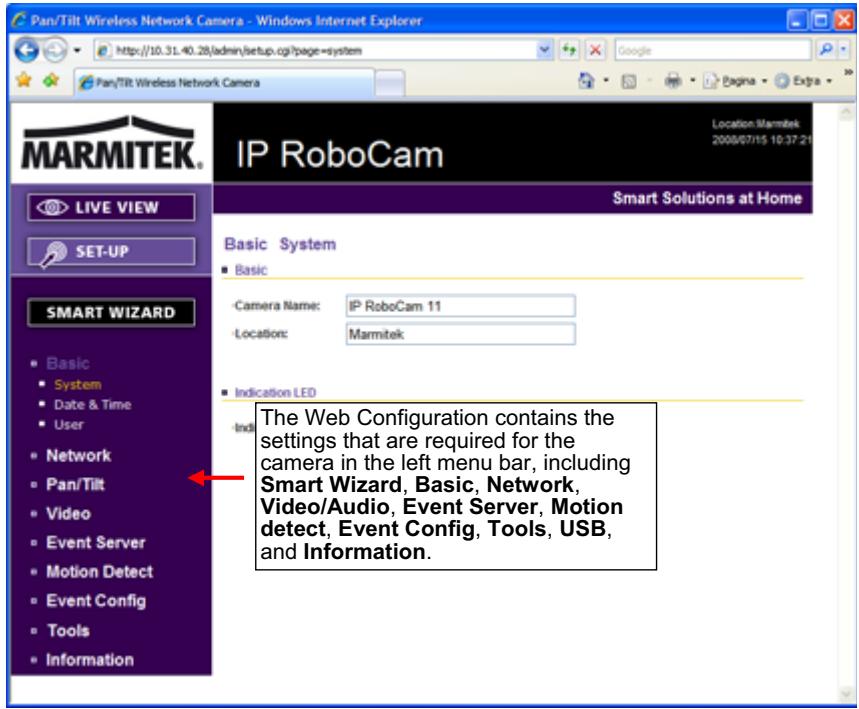859x709 pixels.
Task: Open the Video menu
Action: (68, 513)
